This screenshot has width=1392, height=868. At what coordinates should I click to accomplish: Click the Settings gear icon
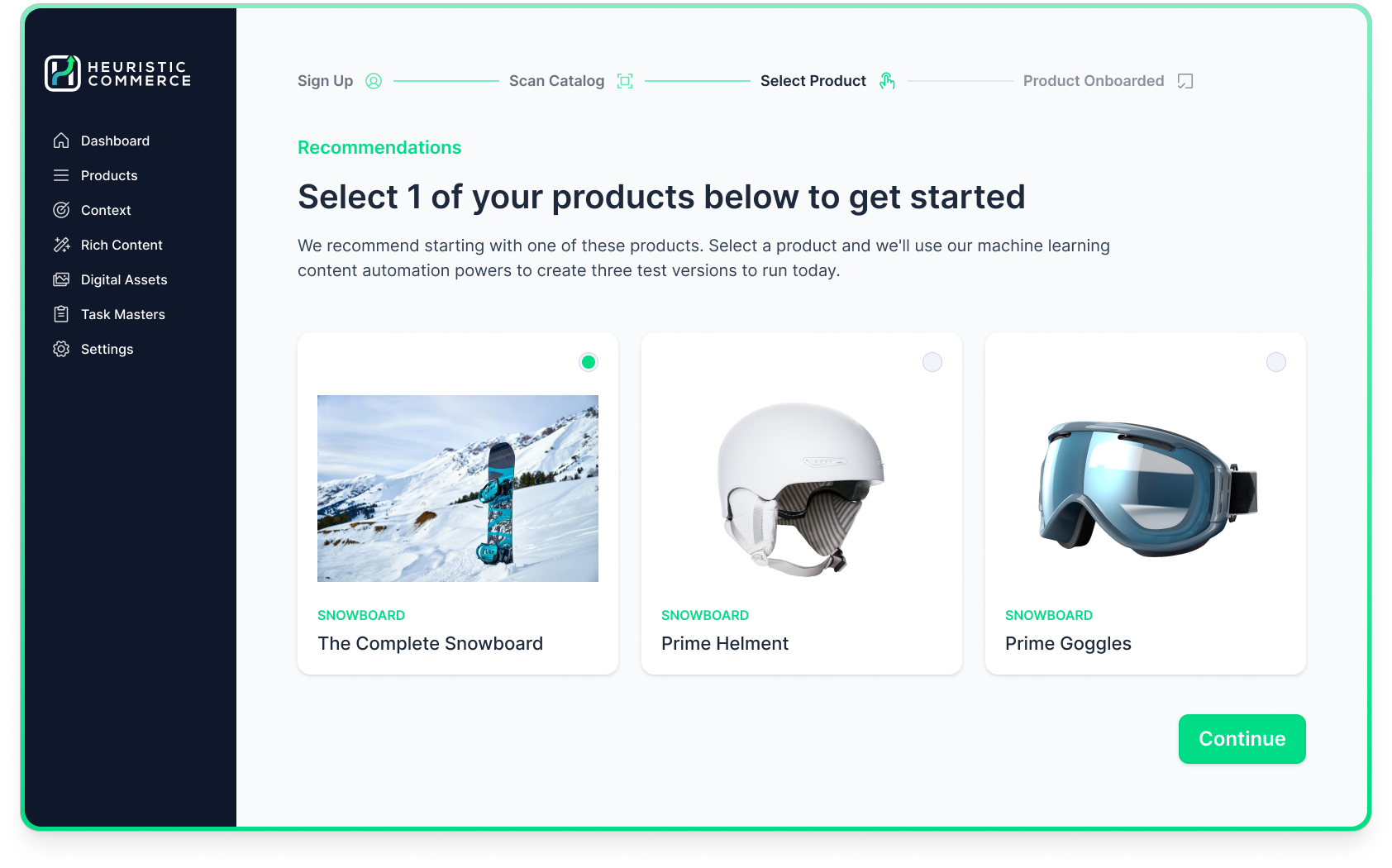click(x=61, y=349)
